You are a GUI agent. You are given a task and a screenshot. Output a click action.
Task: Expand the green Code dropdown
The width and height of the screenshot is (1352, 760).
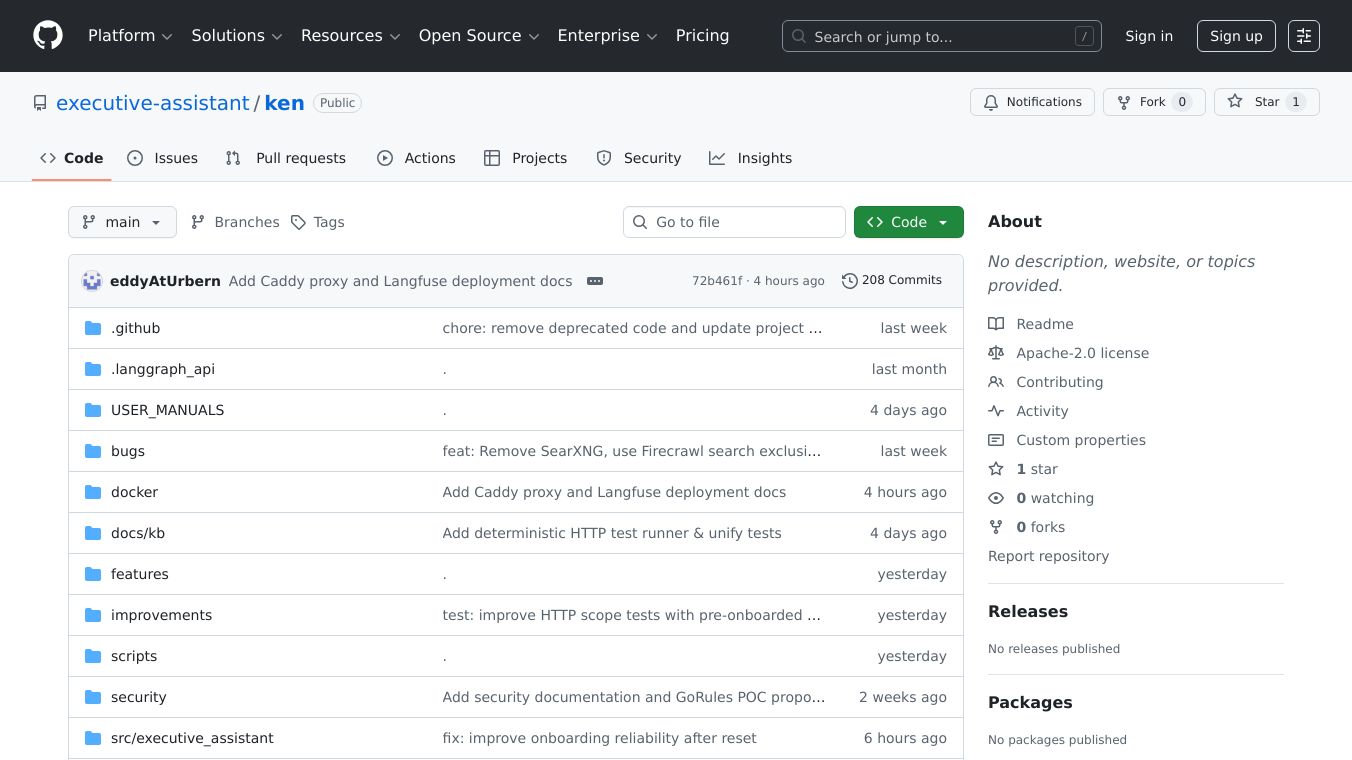point(908,222)
